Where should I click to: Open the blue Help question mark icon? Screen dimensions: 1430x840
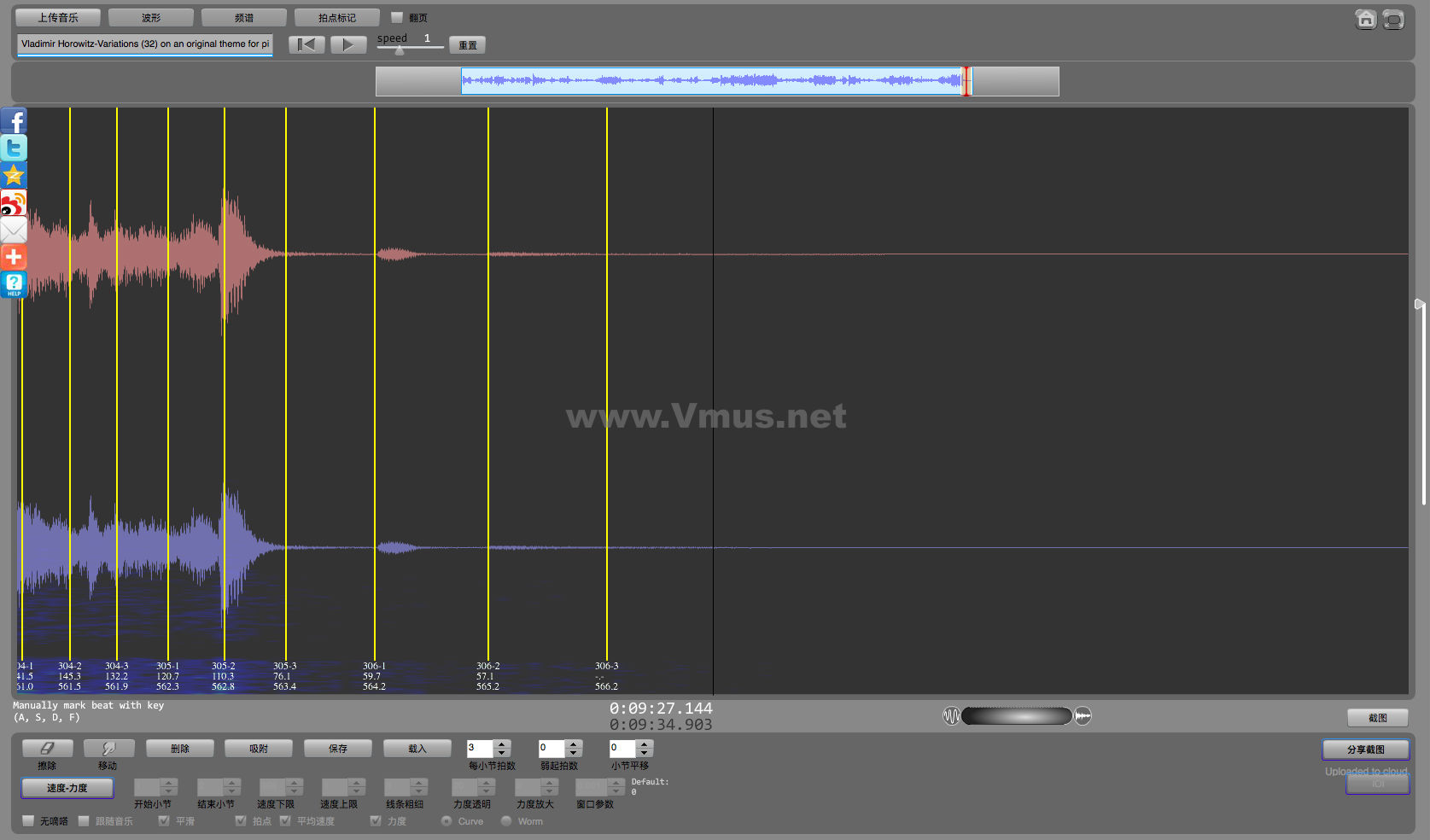coord(14,284)
